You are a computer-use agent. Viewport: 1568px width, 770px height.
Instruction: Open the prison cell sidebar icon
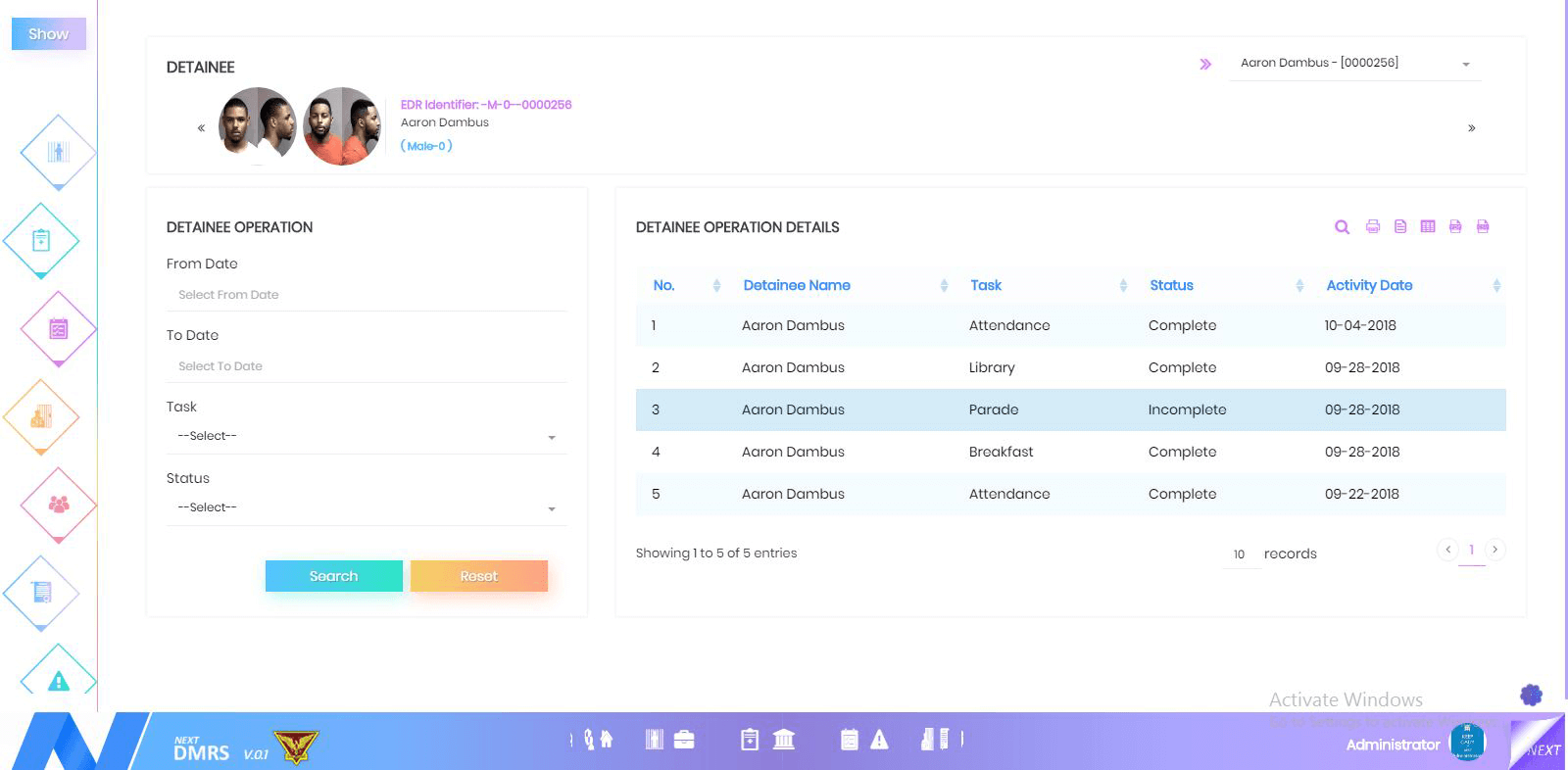coord(59,152)
